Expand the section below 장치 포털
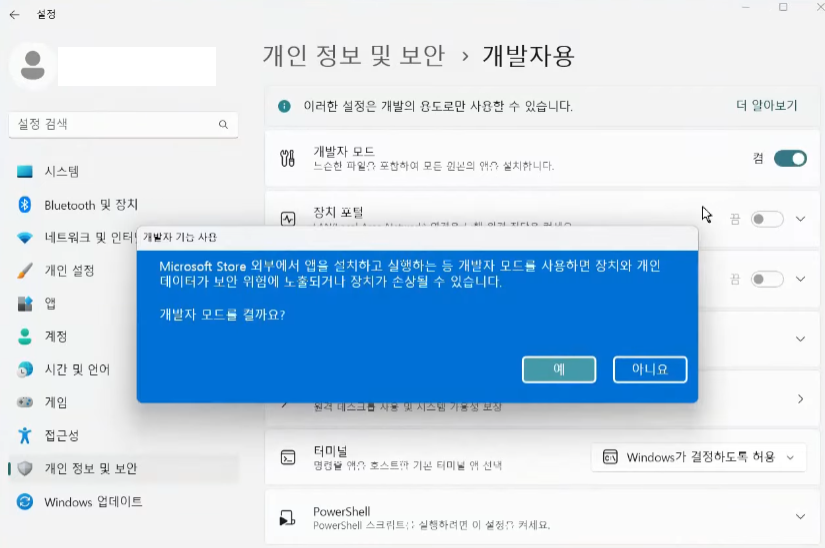The height and width of the screenshot is (548, 825). (800, 279)
